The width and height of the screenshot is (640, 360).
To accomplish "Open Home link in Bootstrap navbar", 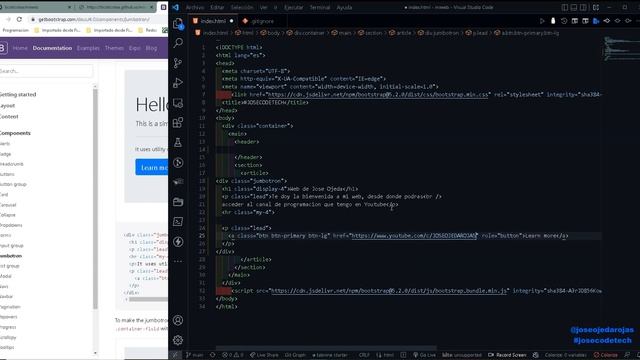I will [x=20, y=48].
